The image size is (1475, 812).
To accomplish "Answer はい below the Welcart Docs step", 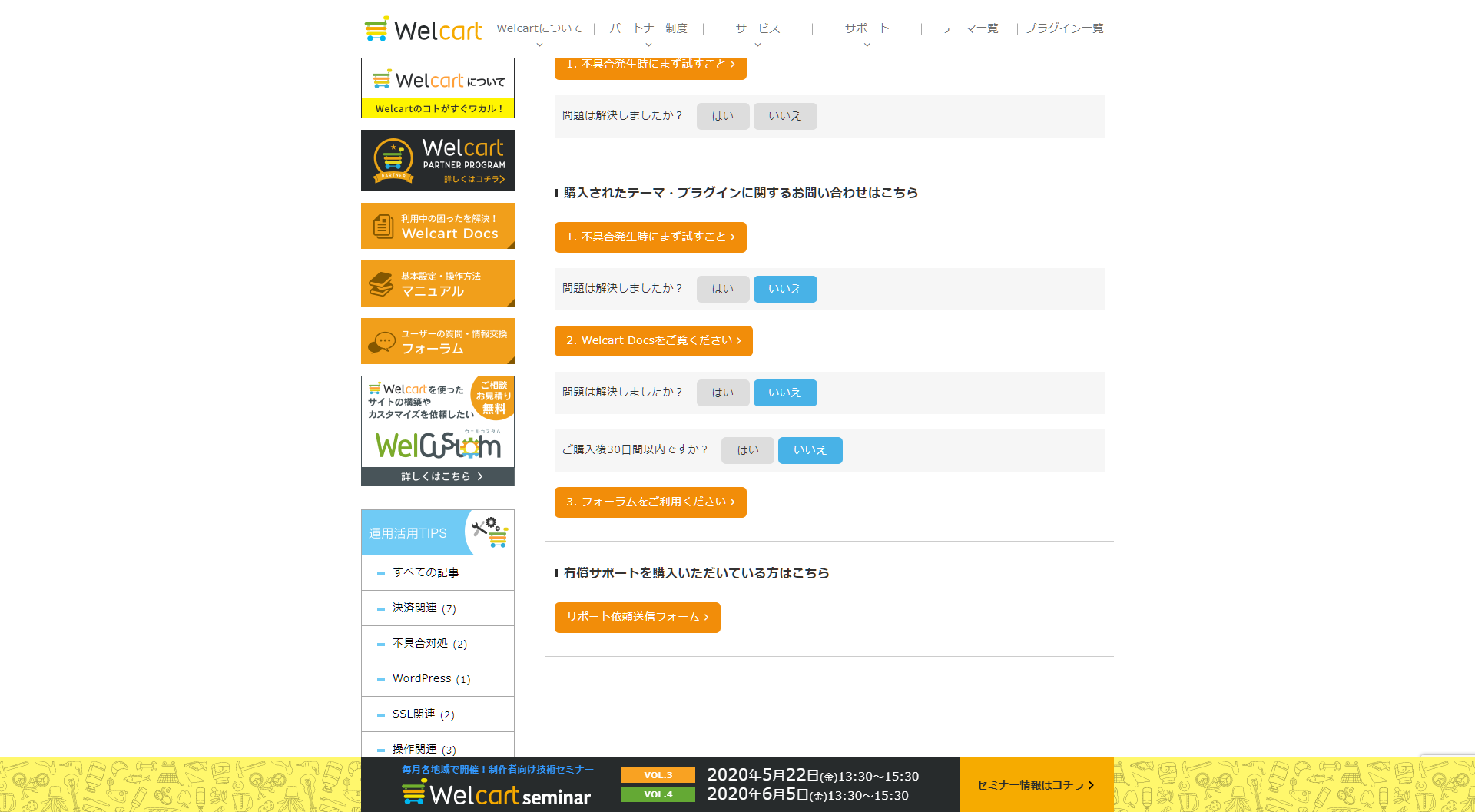I will tap(723, 393).
